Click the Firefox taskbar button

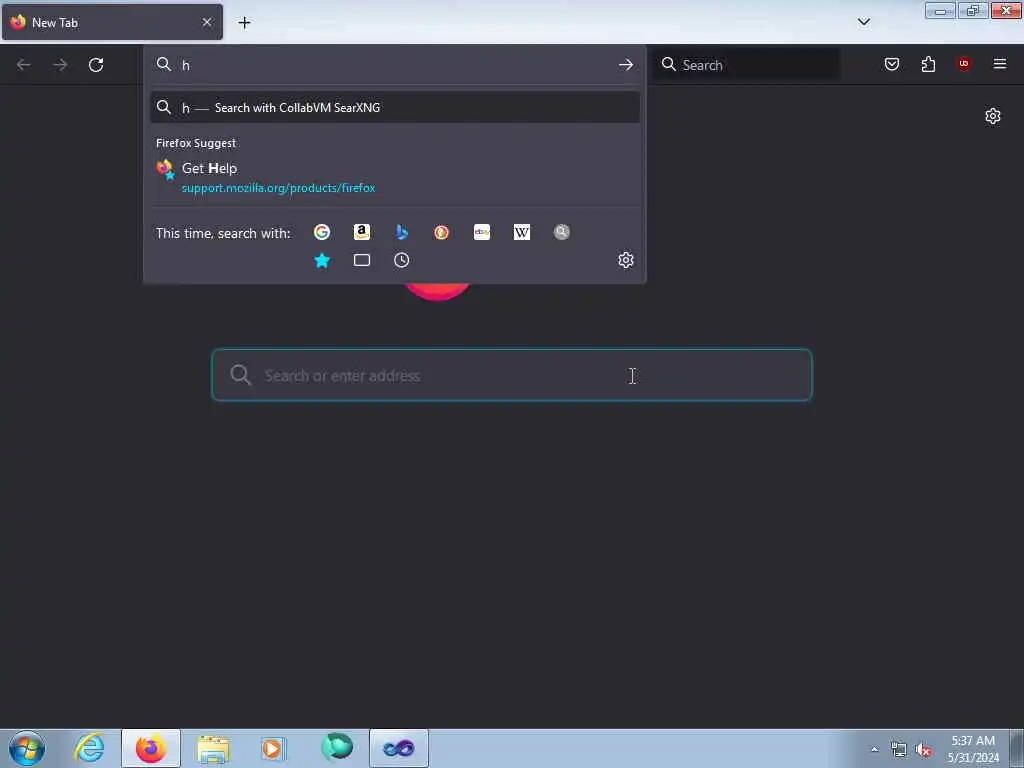click(151, 748)
